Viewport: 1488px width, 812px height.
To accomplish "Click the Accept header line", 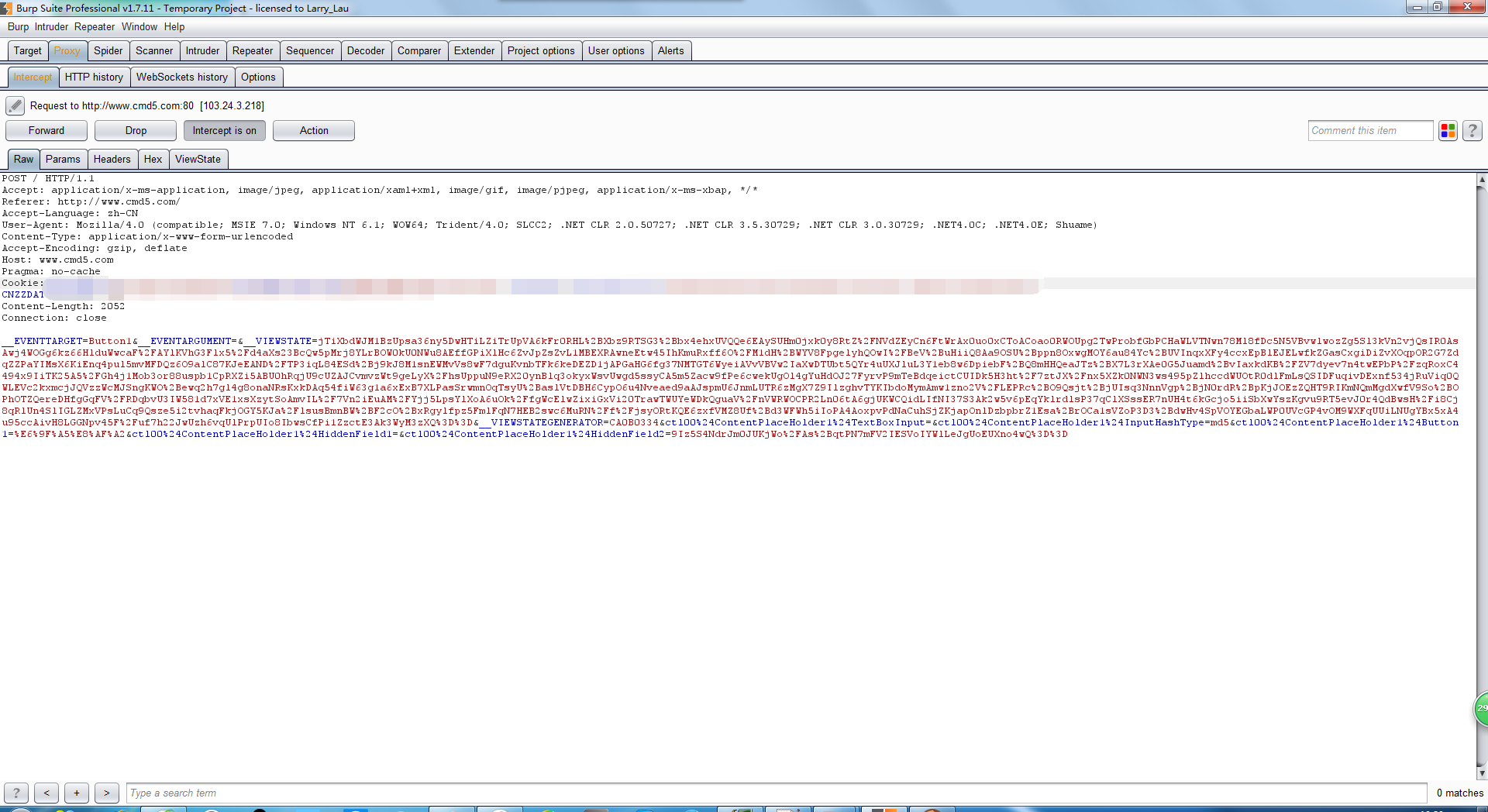I will 380,190.
